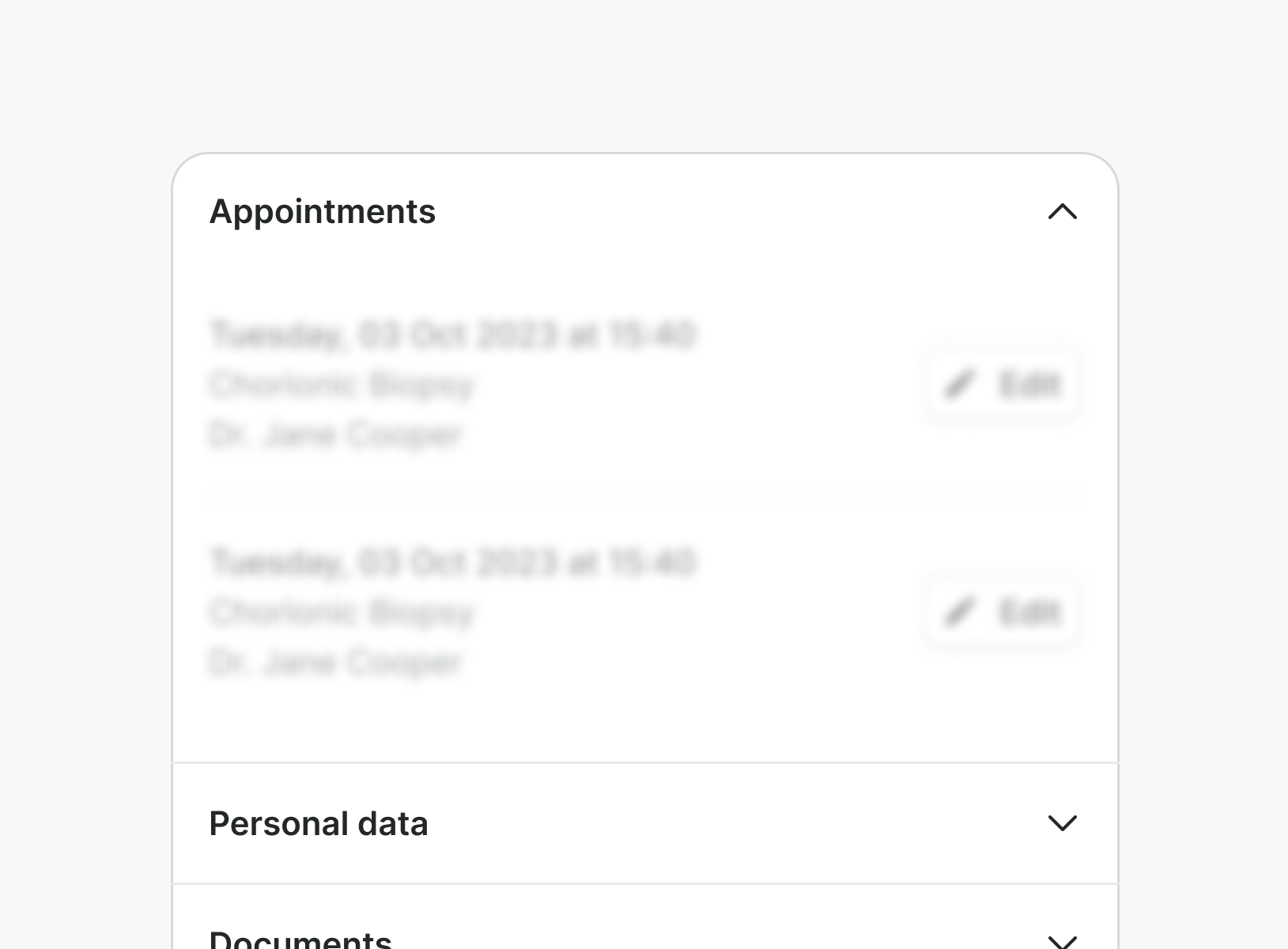This screenshot has height=949, width=1288.
Task: Click pencil icon in first appointment's Edit button
Action: pyautogui.click(x=960, y=384)
